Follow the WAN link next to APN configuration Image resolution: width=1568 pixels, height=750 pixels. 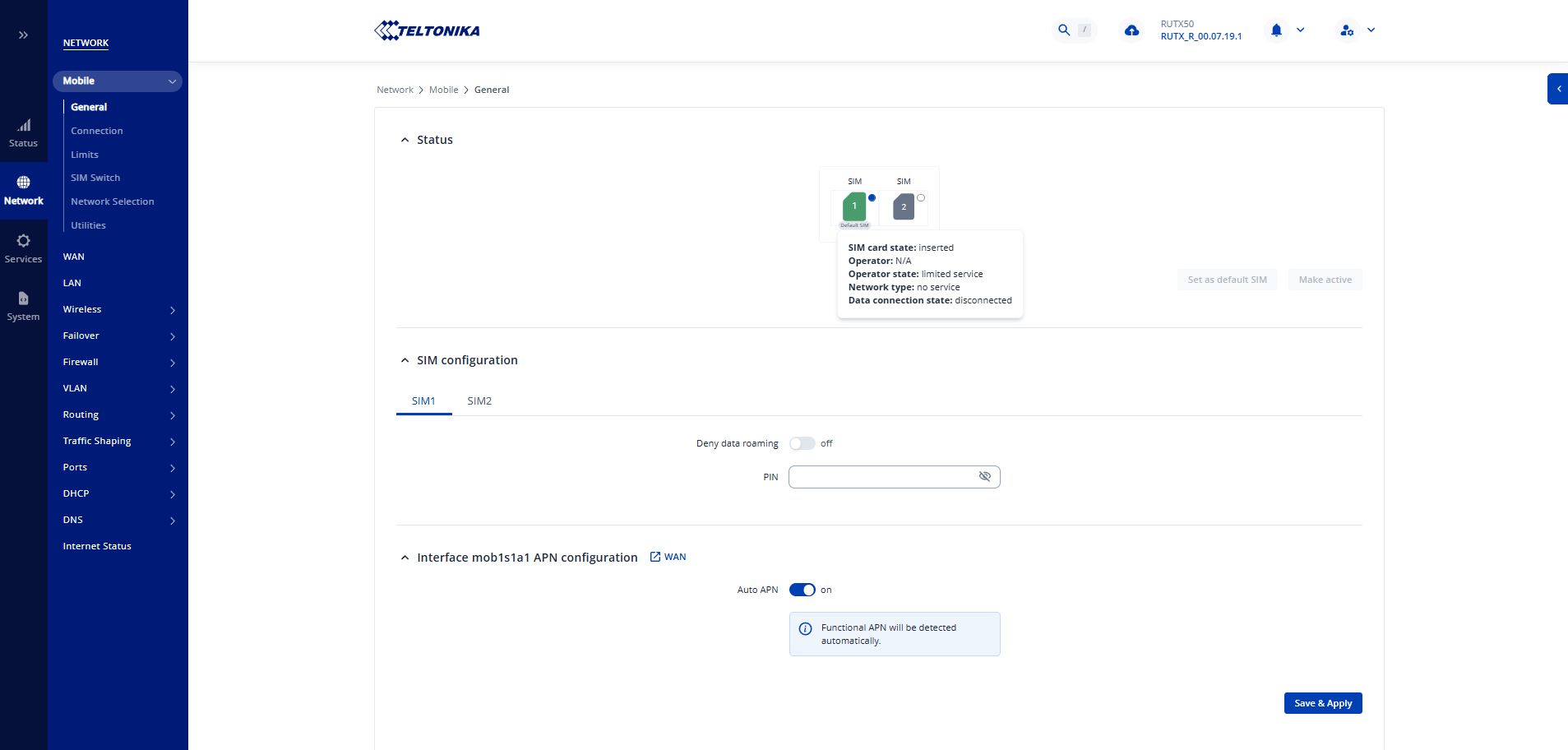click(x=668, y=557)
